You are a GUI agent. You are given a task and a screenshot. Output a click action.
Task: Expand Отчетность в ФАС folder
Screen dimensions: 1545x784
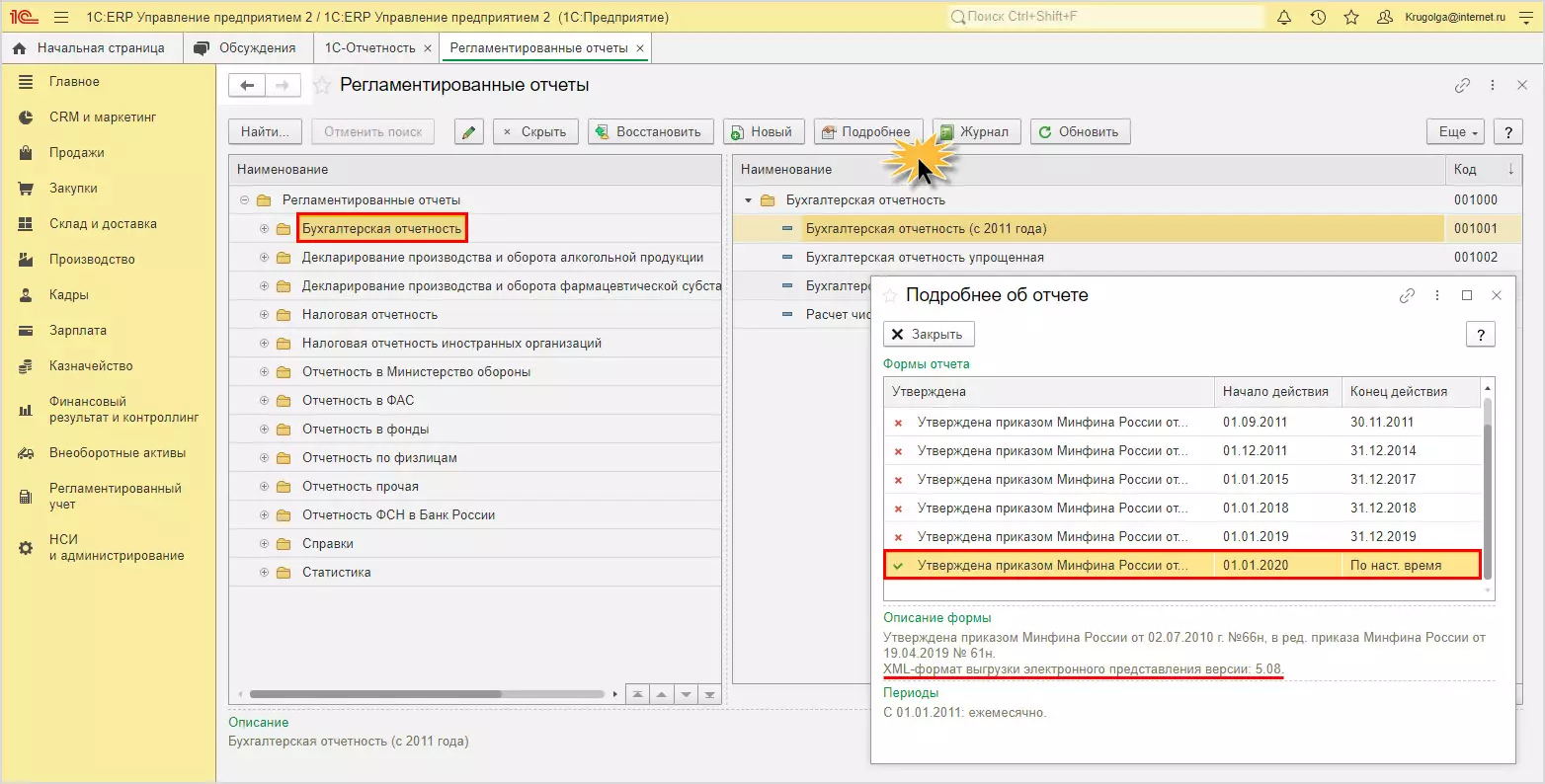tap(264, 401)
